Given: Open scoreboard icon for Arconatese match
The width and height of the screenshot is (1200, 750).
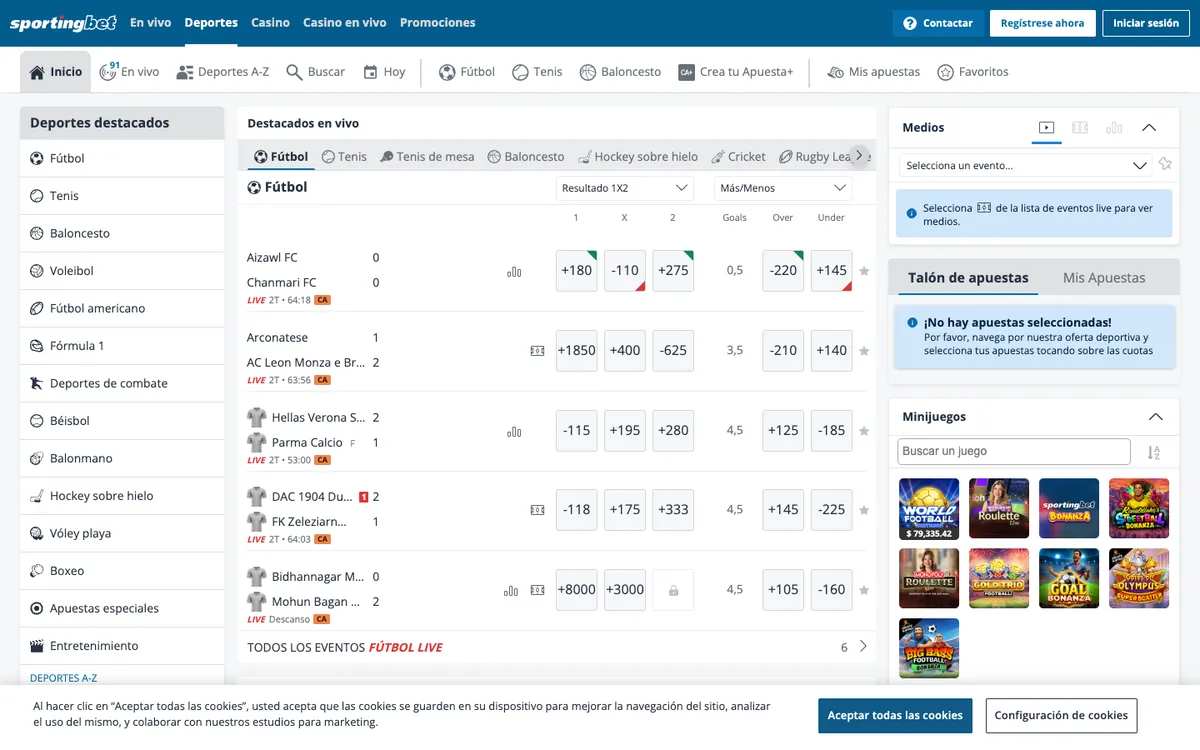Looking at the screenshot, I should click(537, 351).
